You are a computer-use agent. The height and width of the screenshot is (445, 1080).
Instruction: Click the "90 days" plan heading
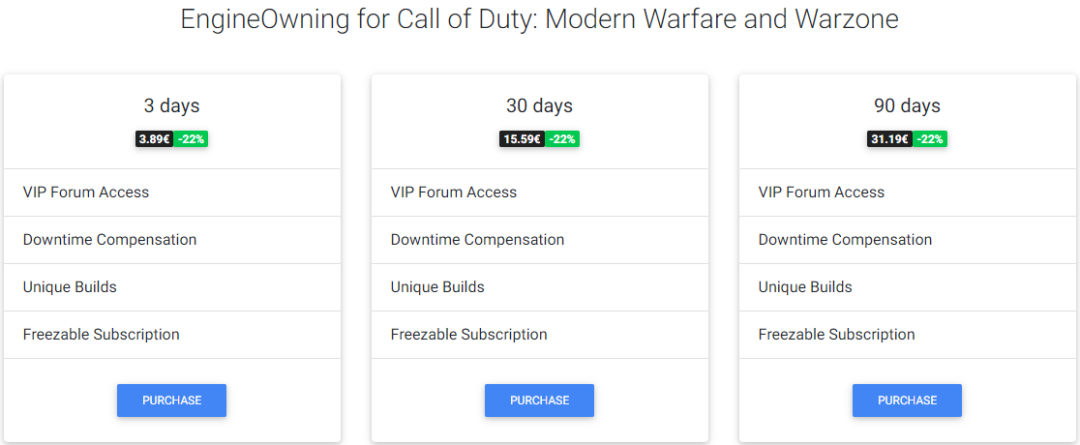[907, 106]
